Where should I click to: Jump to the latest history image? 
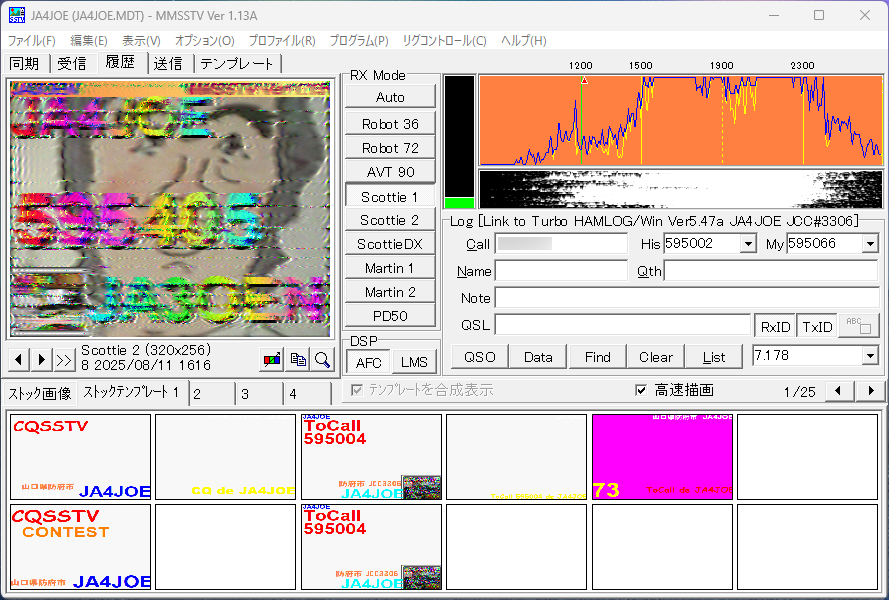pyautogui.click(x=64, y=360)
